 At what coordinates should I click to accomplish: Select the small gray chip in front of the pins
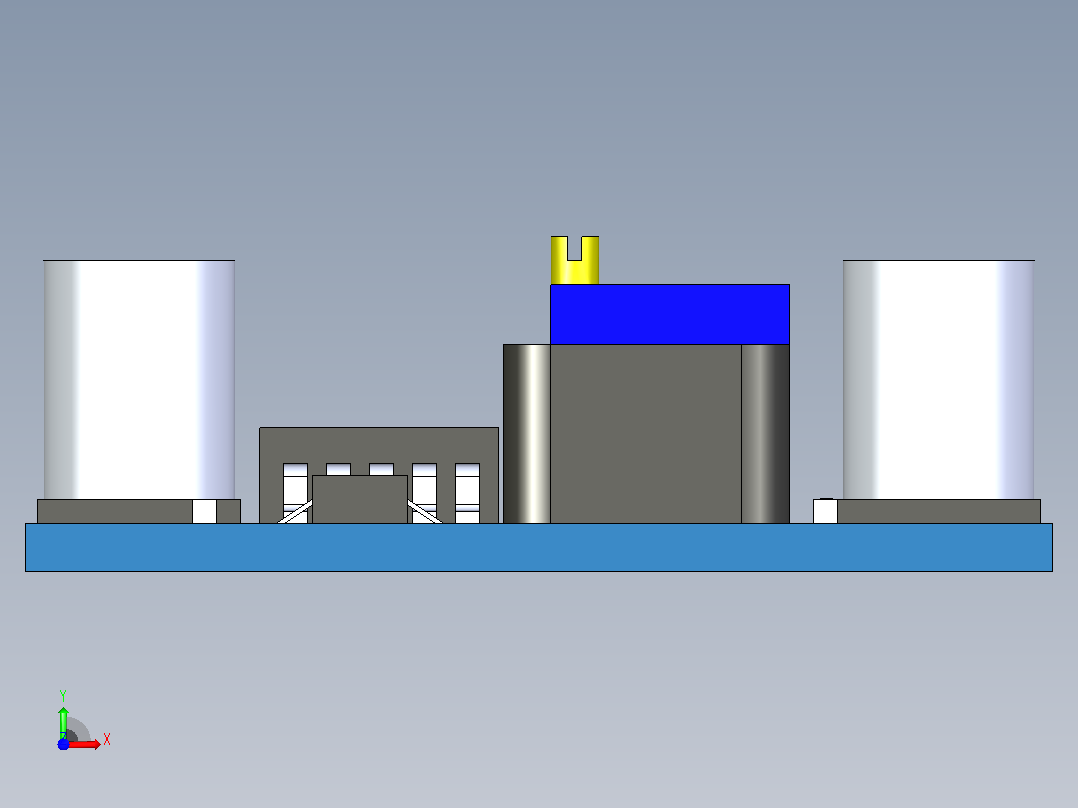pos(360,499)
